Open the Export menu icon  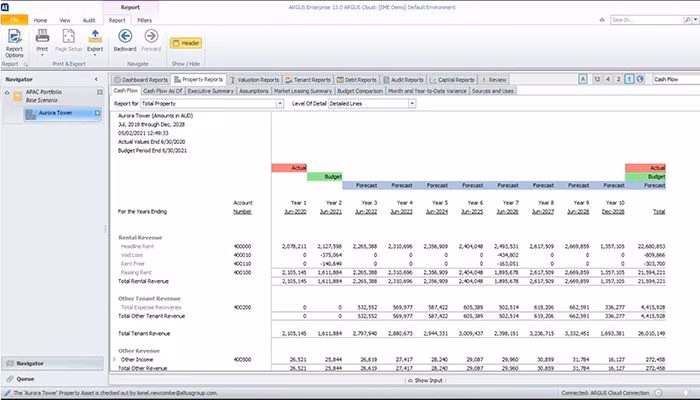point(95,36)
